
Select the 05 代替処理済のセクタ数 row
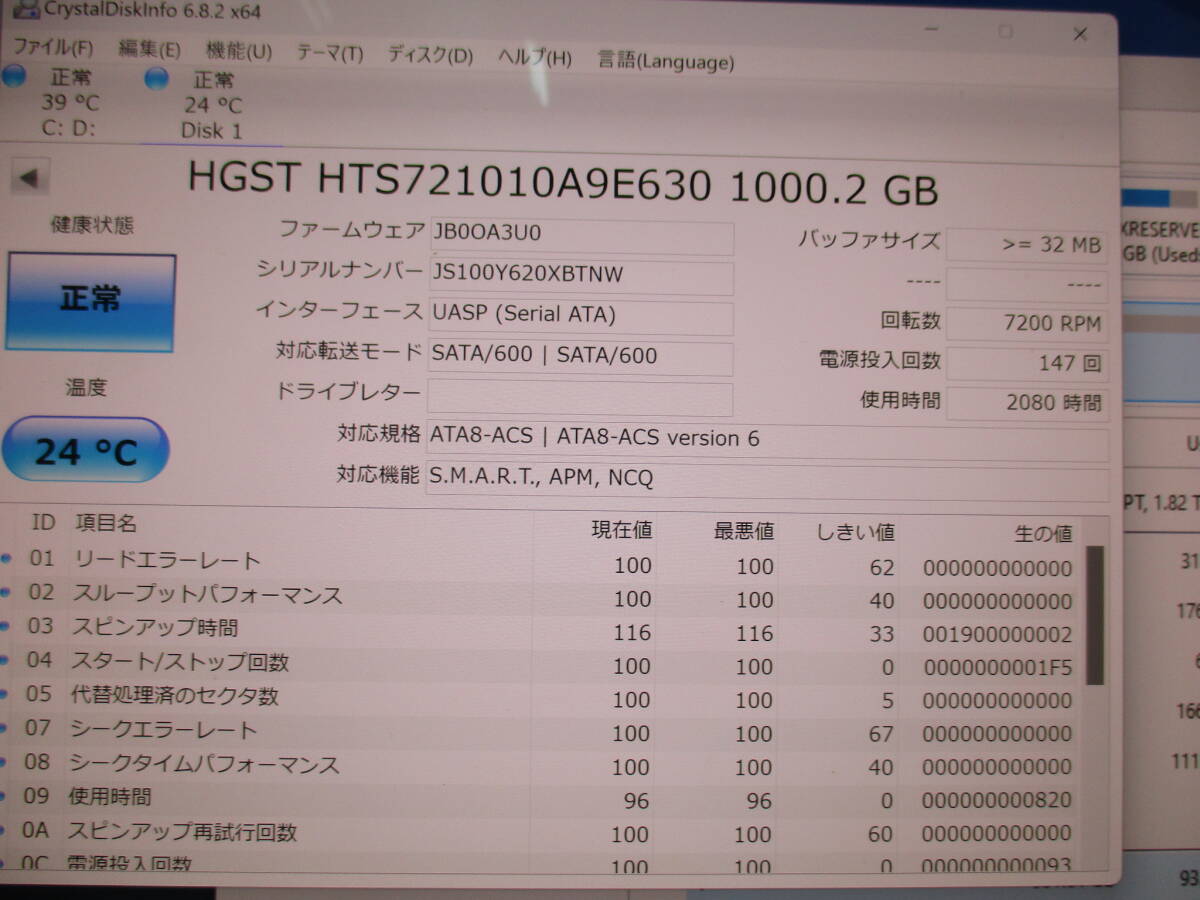point(540,699)
